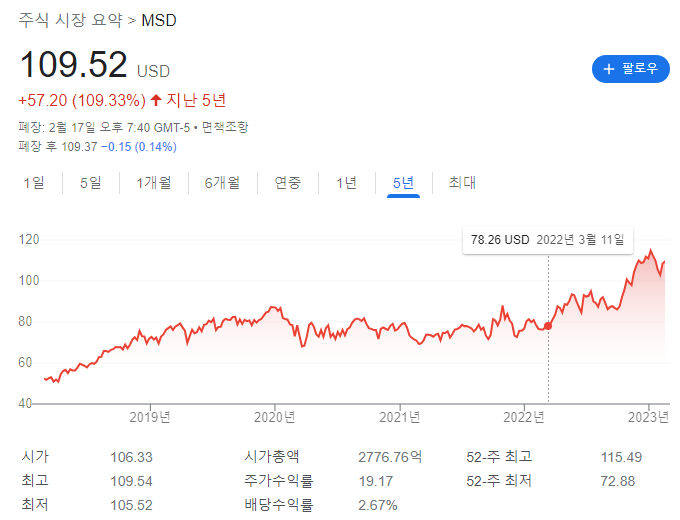
Task: Click the 52-주 최저 value 72.88
Action: (x=618, y=481)
